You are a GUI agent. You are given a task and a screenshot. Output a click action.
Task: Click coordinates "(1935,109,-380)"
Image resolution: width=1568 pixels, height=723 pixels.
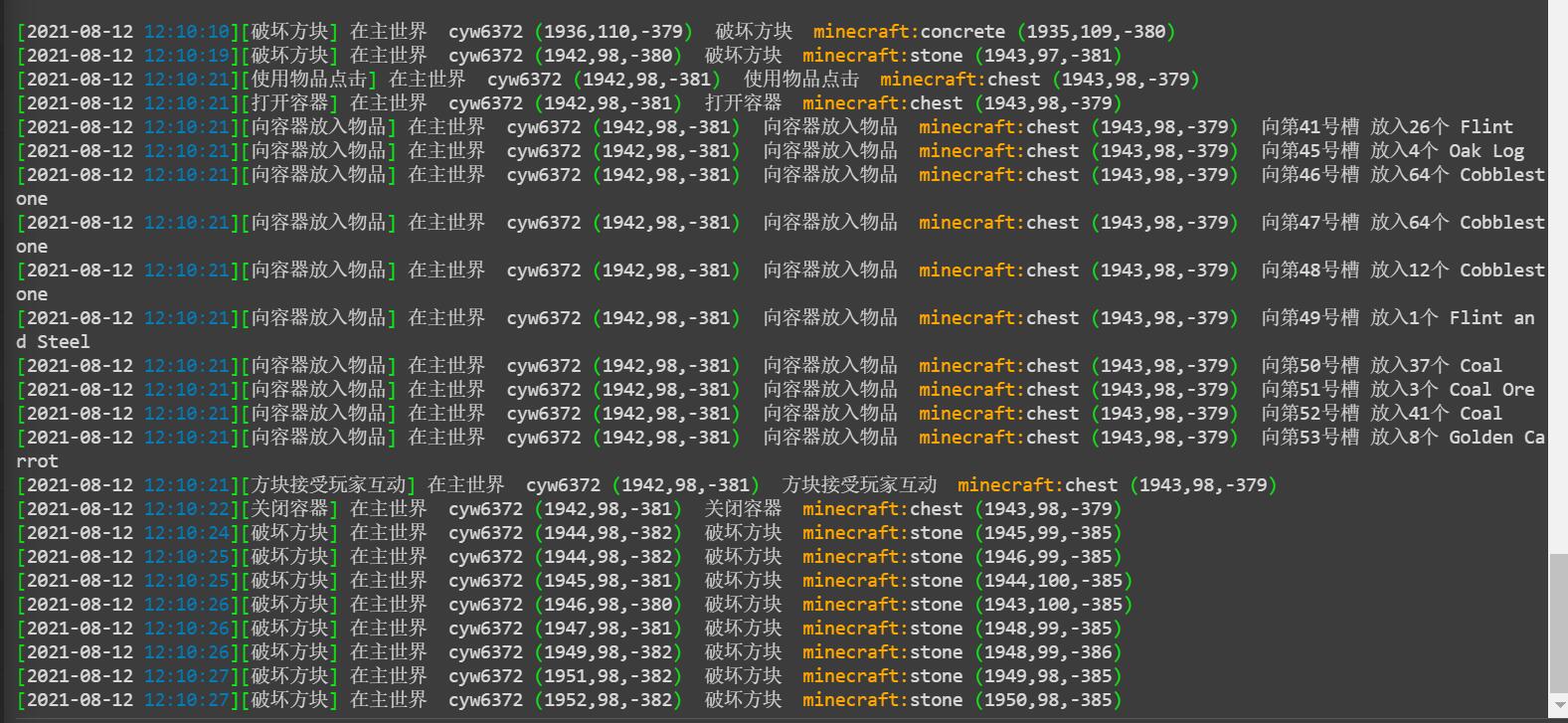[1096, 32]
